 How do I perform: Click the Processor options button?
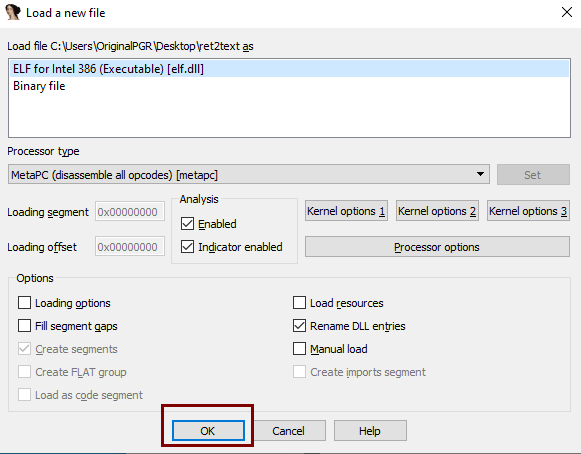[x=437, y=247]
